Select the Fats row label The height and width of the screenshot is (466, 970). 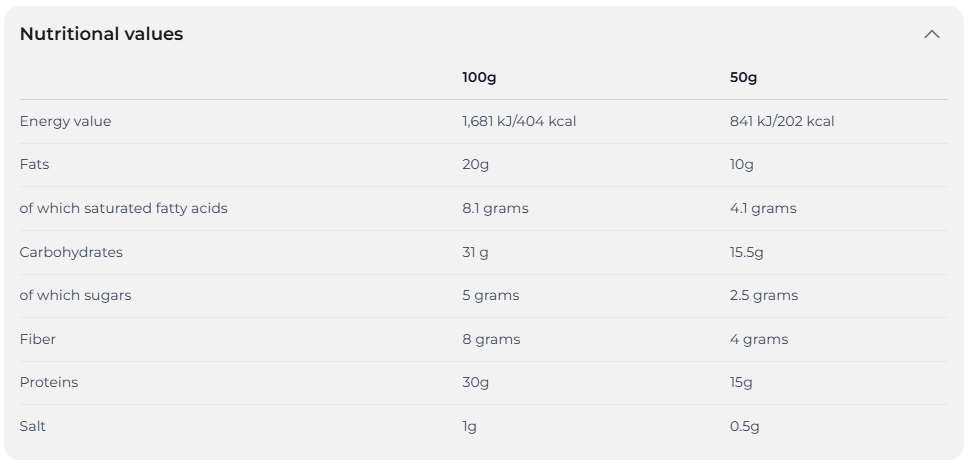coord(34,164)
